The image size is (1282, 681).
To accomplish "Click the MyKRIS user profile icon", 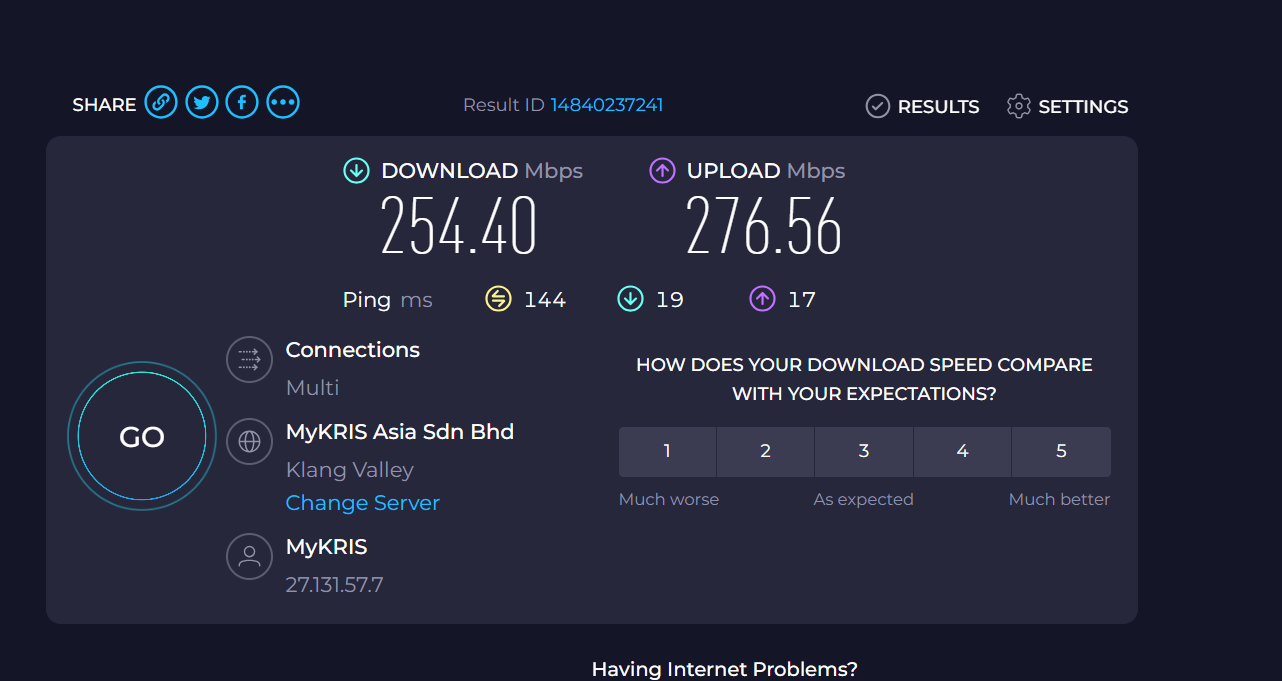I will coord(249,556).
